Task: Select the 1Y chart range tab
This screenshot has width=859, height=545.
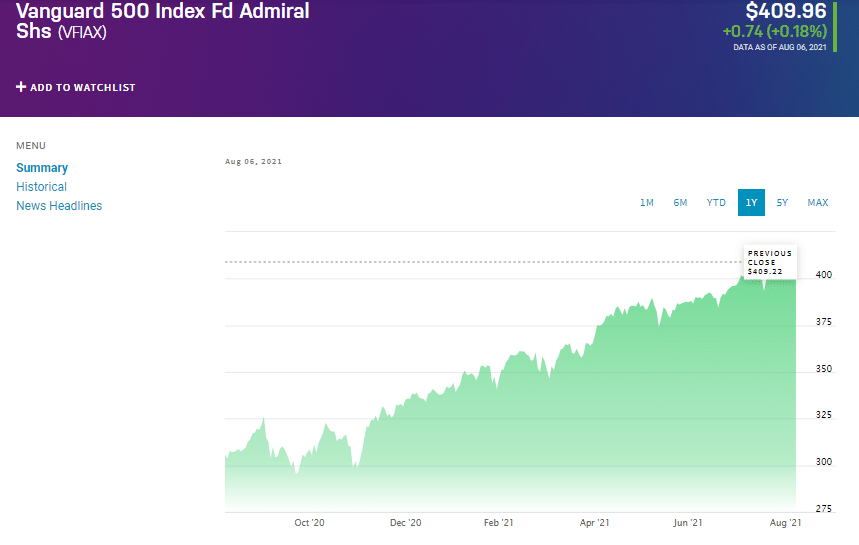Action: tap(752, 203)
